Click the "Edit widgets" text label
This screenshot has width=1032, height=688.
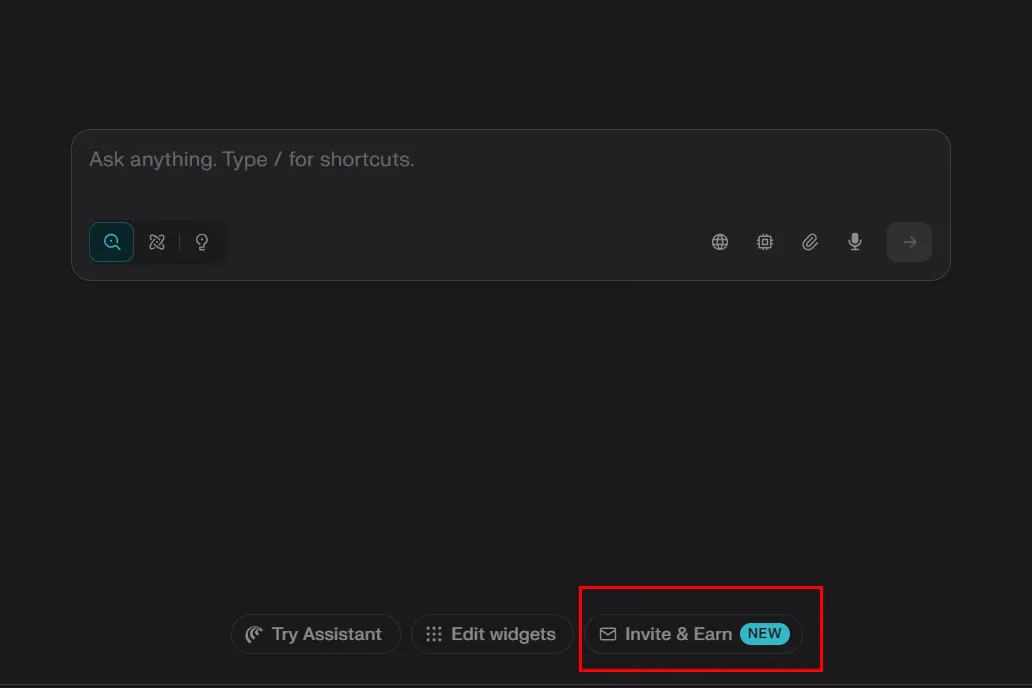pos(503,634)
